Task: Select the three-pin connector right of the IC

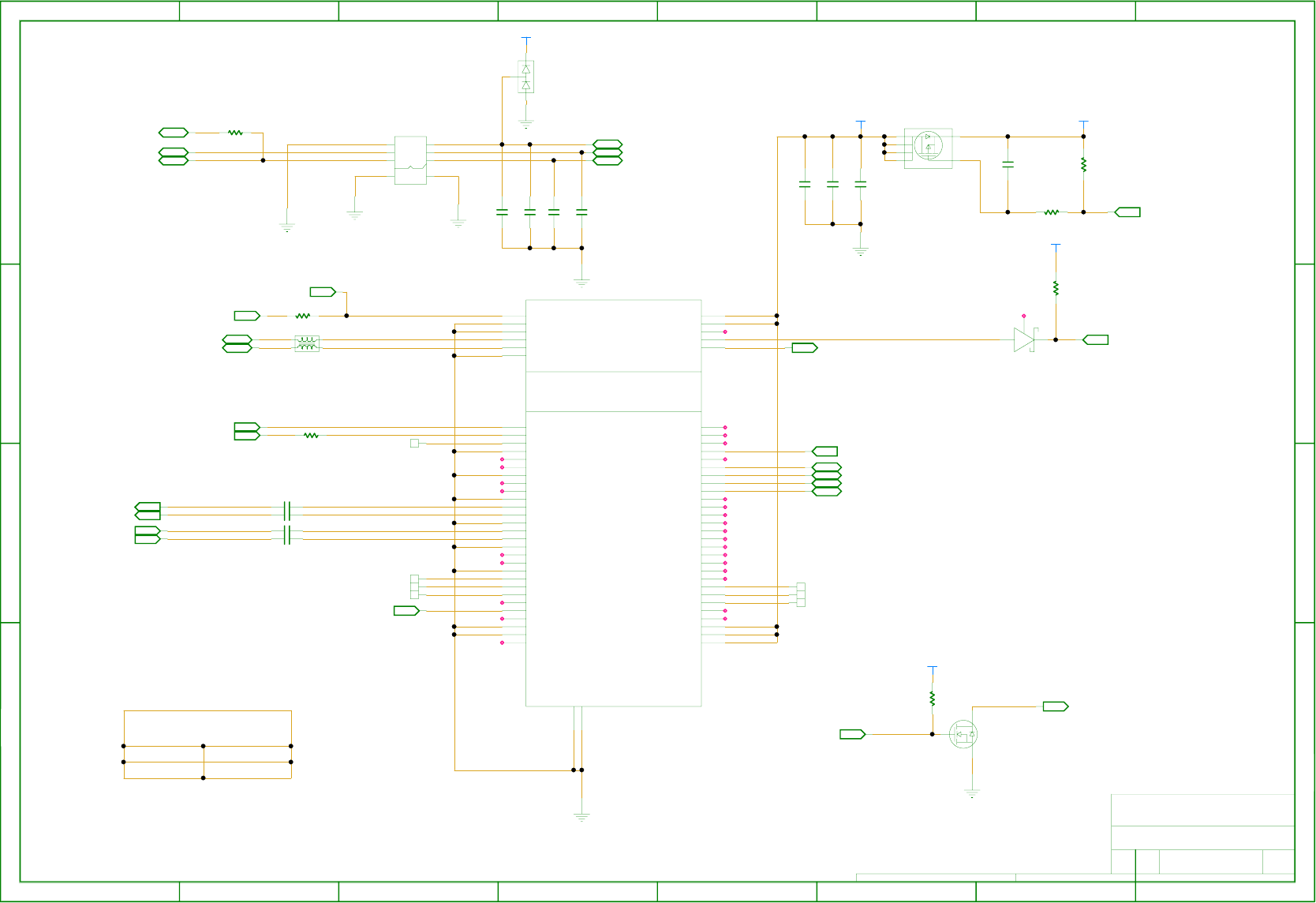Action: 801,595
